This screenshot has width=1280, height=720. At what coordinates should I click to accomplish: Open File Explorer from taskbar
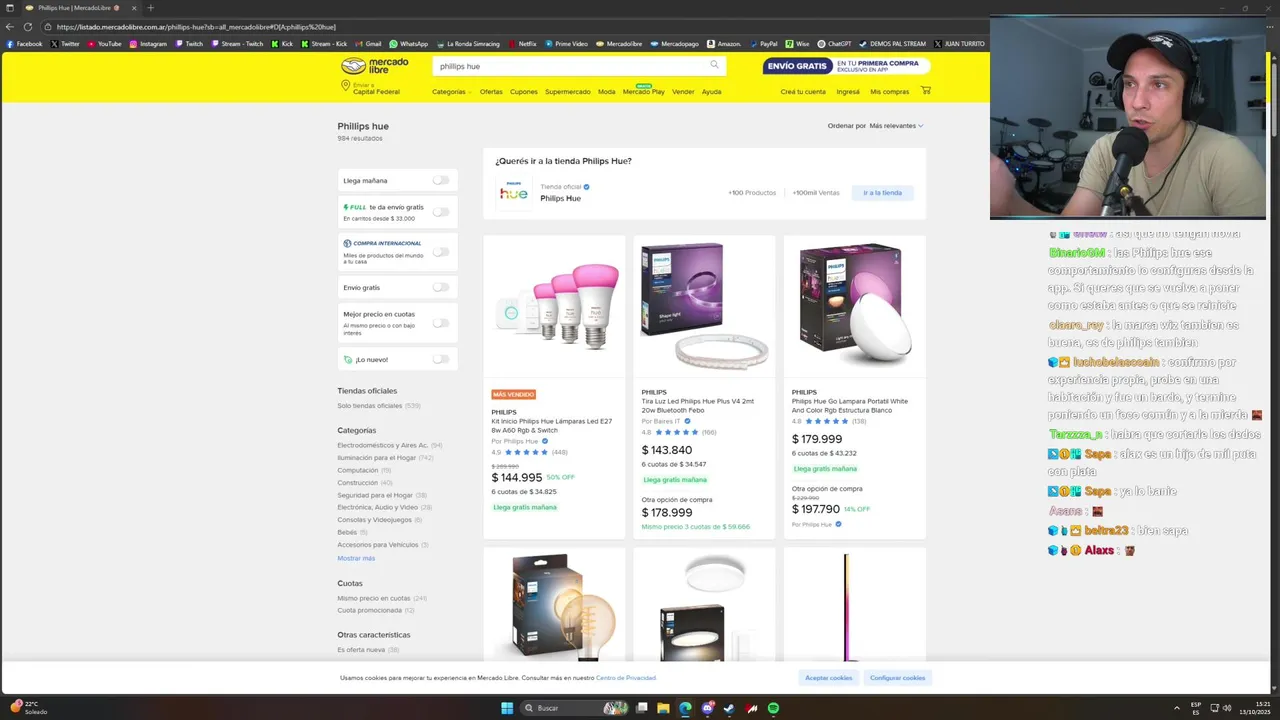pyautogui.click(x=663, y=708)
